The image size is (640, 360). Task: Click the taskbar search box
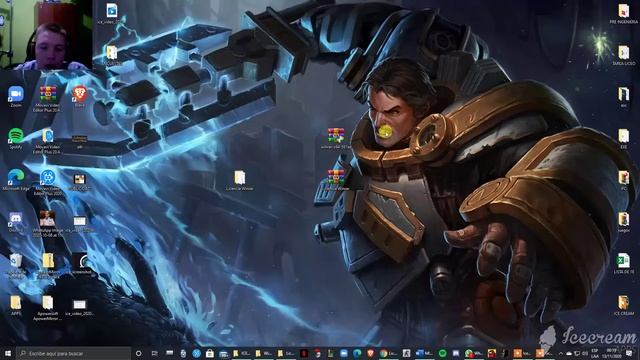(73, 353)
